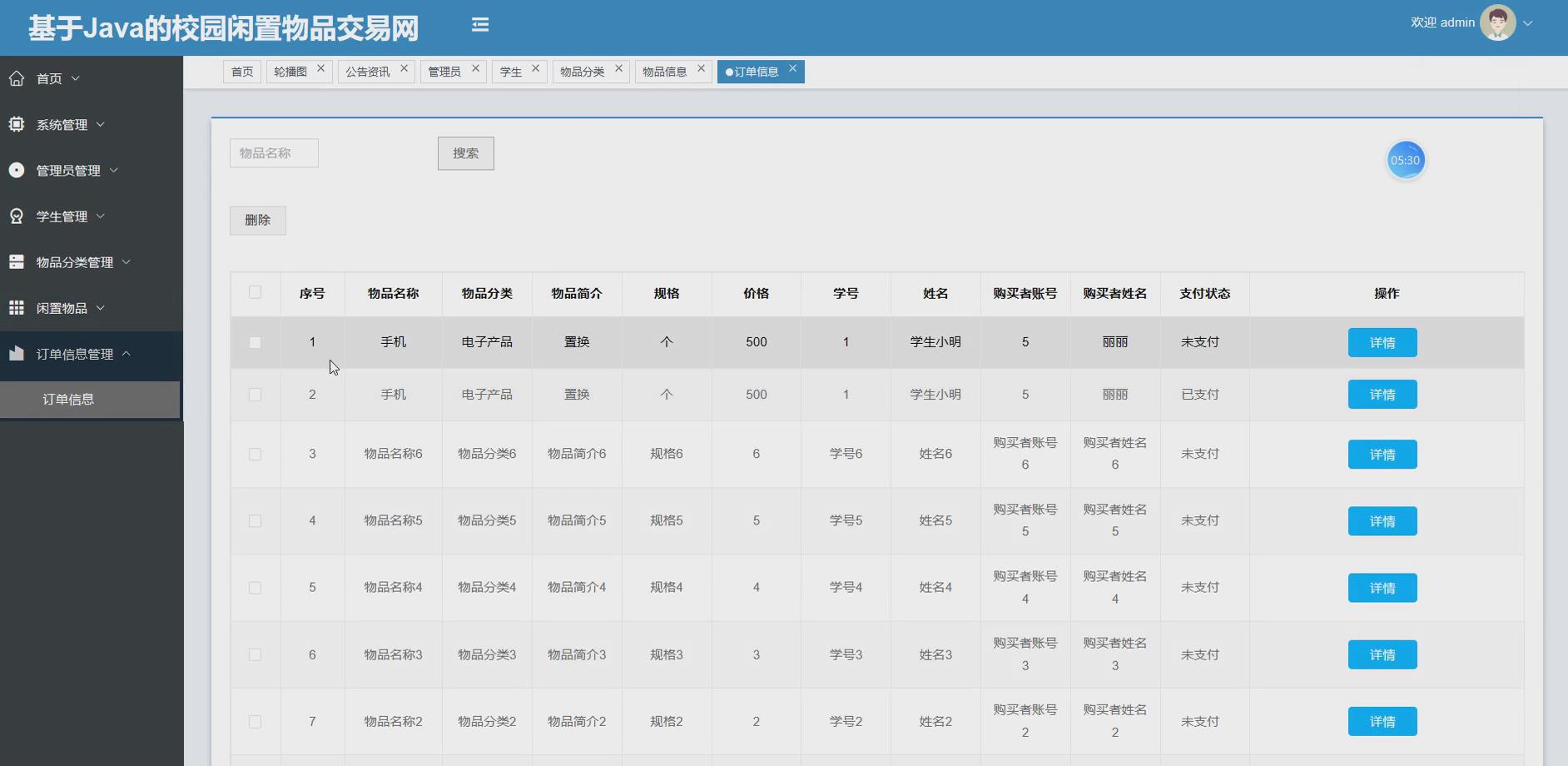This screenshot has width=1568, height=766.
Task: Click the 05:30 timer bubble
Action: point(1406,160)
